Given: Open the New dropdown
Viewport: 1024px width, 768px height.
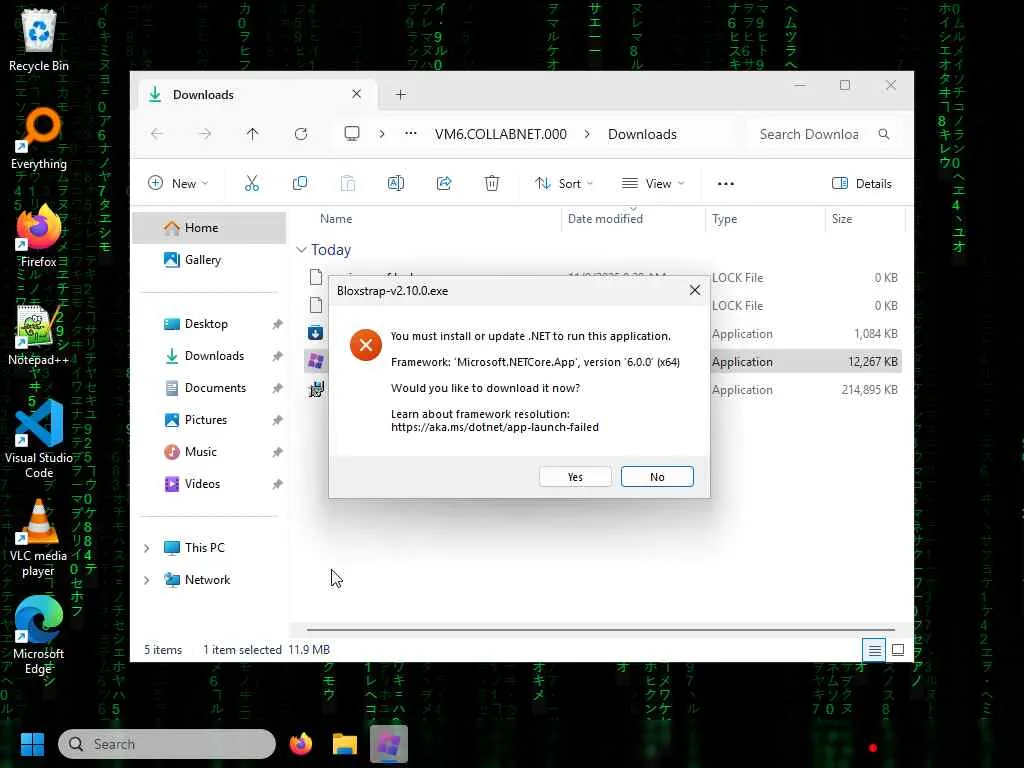Looking at the screenshot, I should [178, 184].
